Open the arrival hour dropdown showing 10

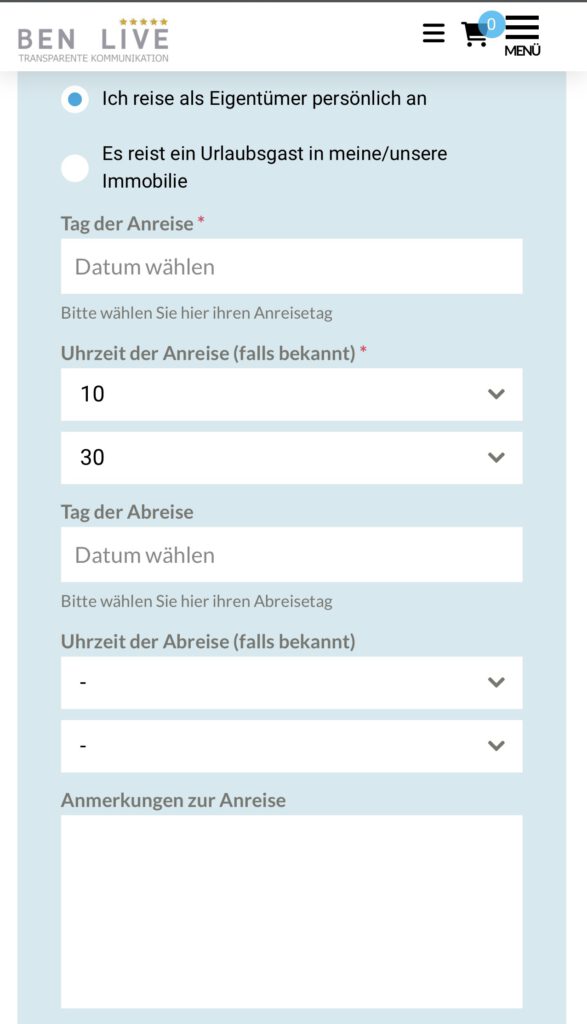[291, 394]
